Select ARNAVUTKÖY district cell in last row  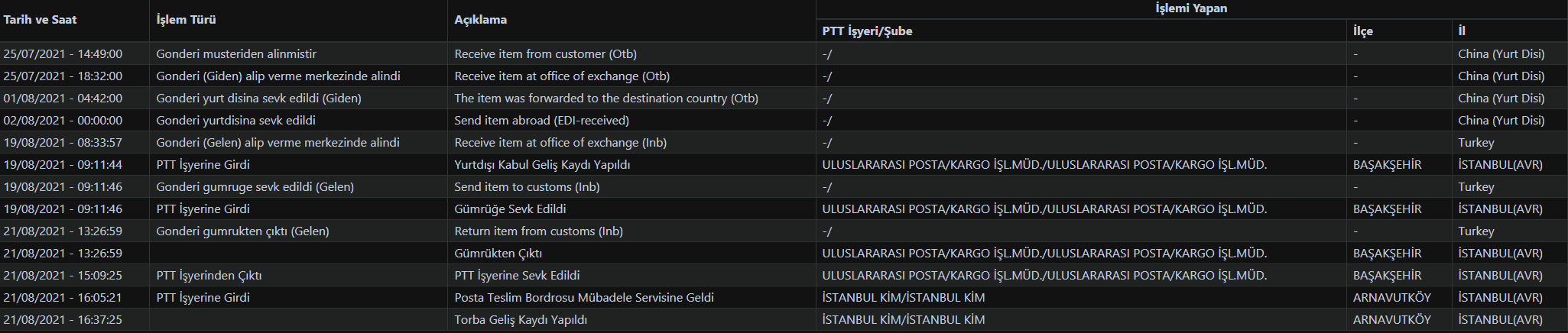point(1391,320)
